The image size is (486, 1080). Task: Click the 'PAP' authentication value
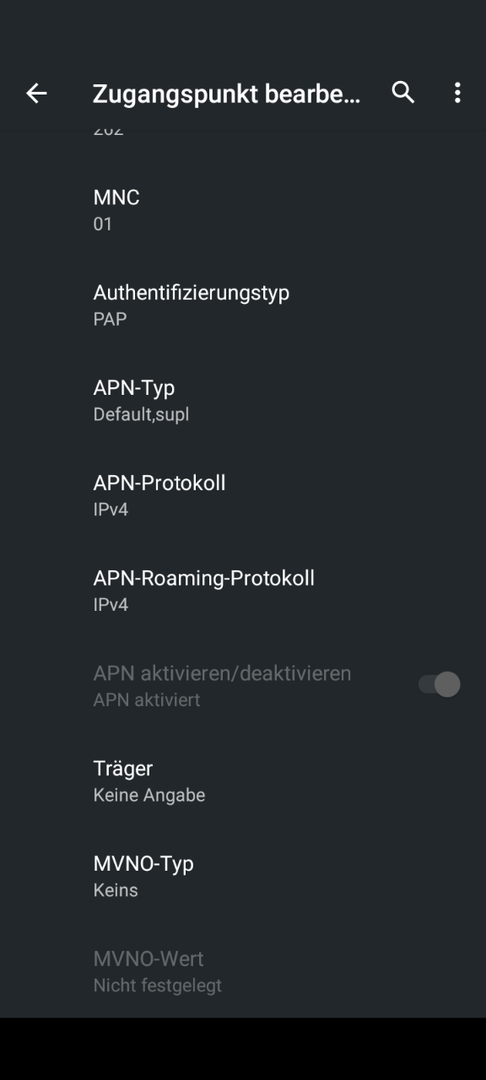[x=110, y=320]
